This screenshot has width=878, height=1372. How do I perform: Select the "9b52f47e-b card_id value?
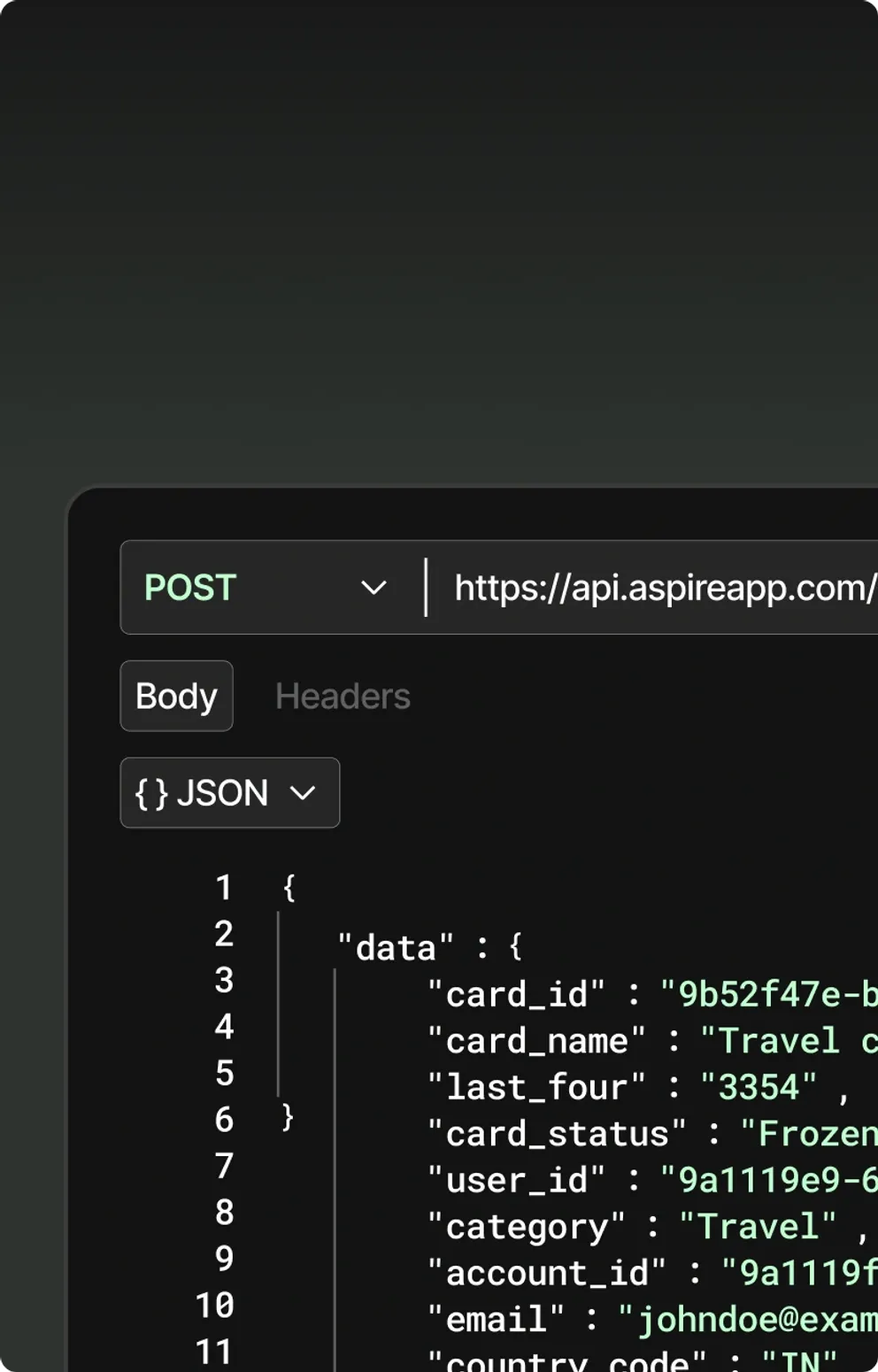point(769,995)
